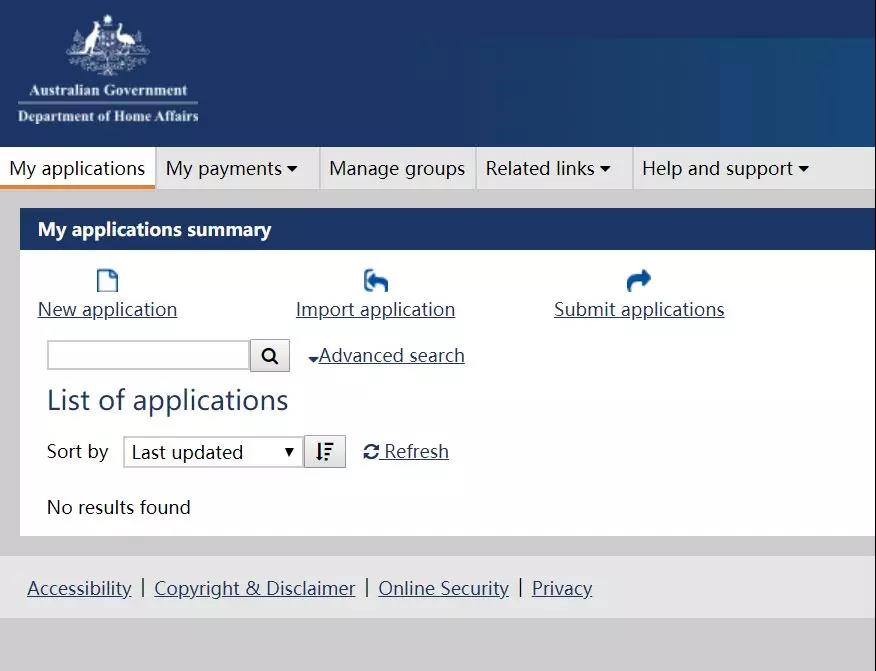Image resolution: width=876 pixels, height=671 pixels.
Task: Open the Sort by Last updated dropdown
Action: 213,452
